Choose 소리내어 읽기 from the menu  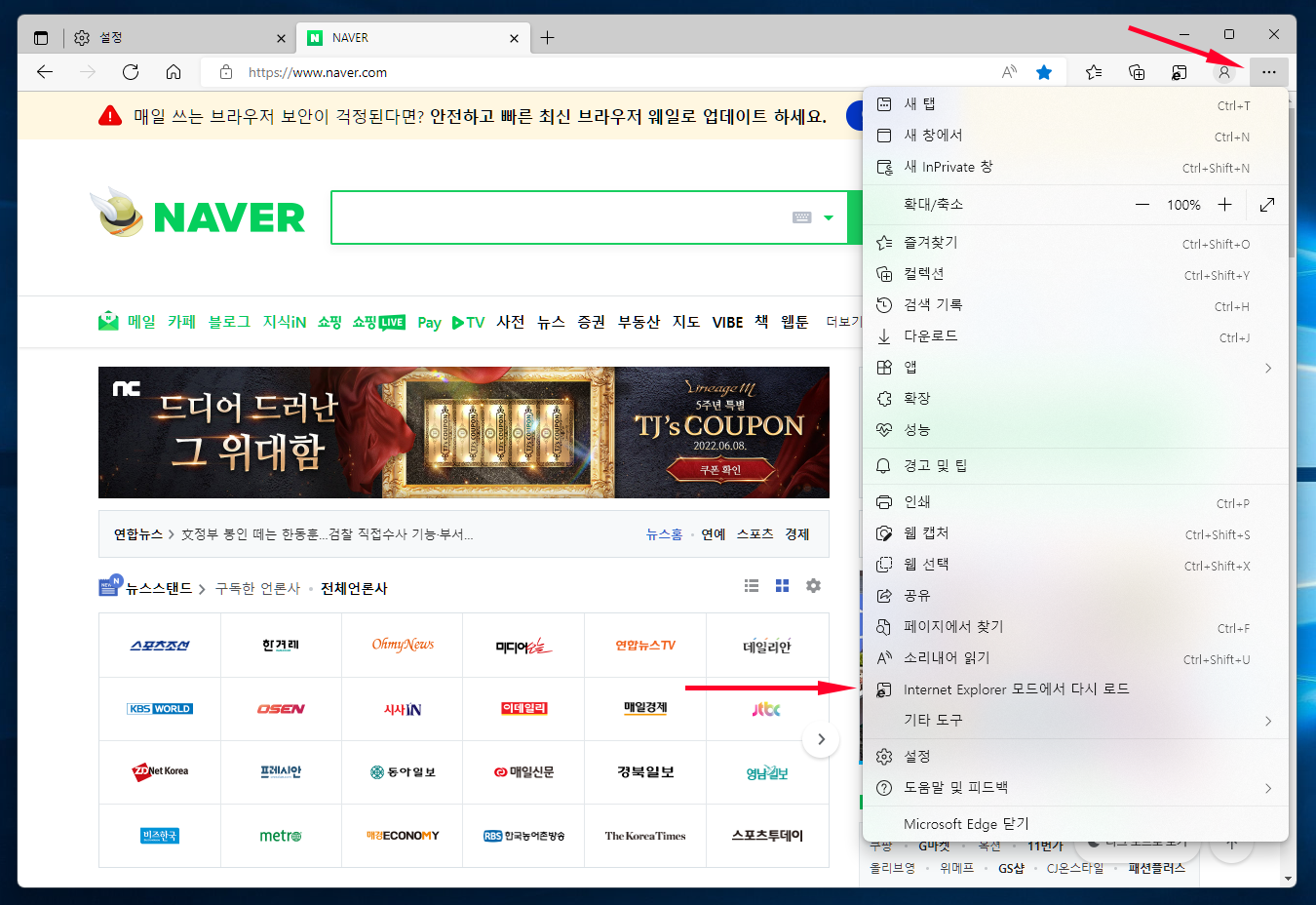[1075, 658]
